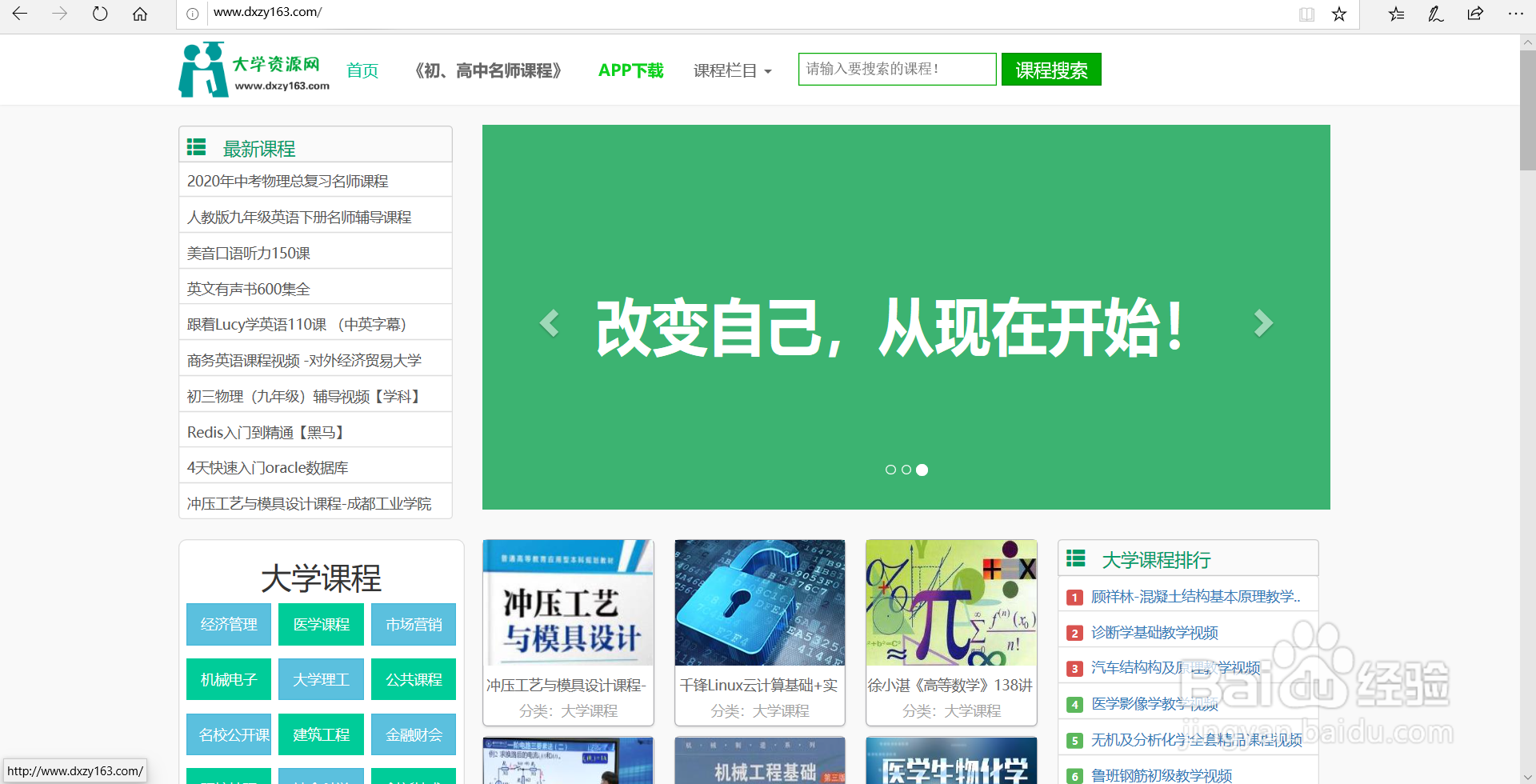1536x784 pixels.
Task: Go to the browser home icon
Action: [140, 14]
